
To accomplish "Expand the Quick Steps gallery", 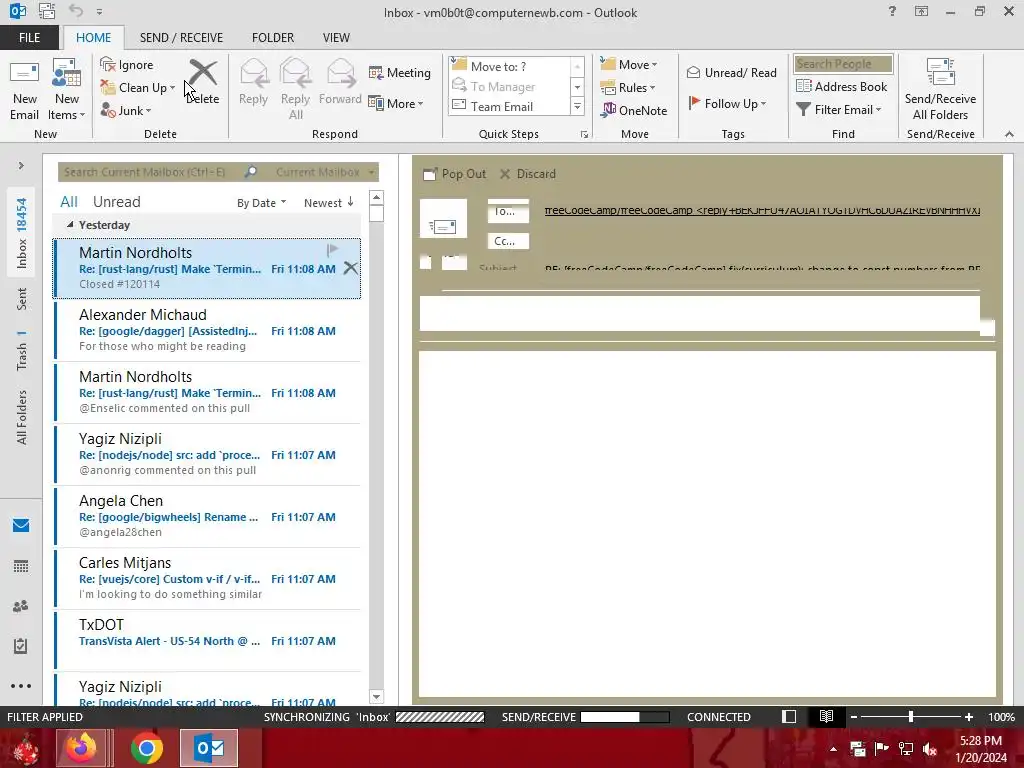I will (x=577, y=106).
